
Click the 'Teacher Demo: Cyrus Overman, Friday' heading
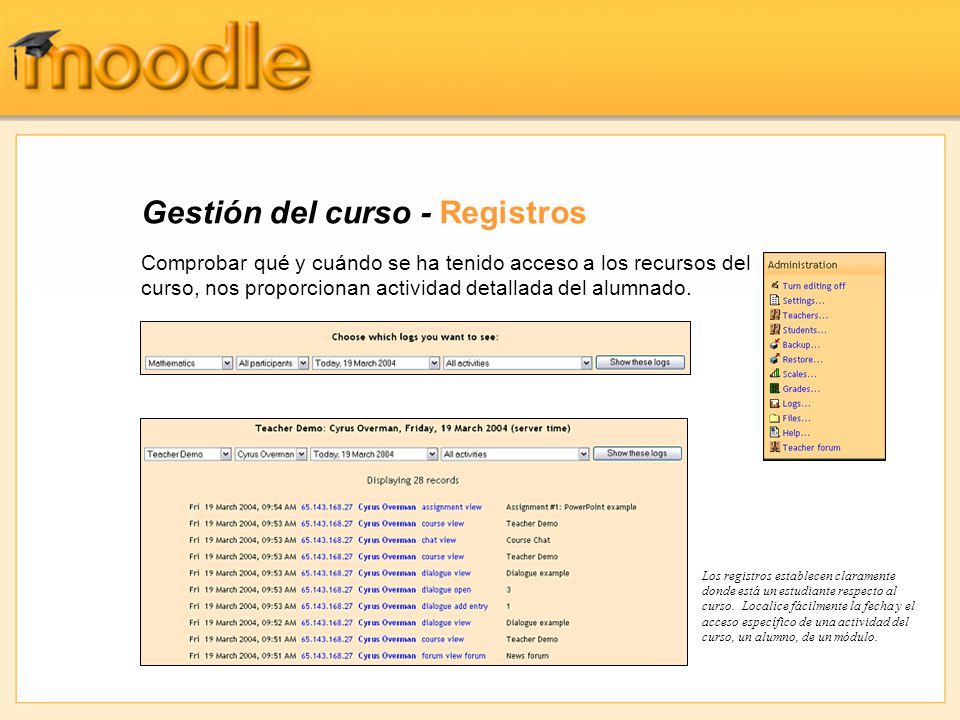[x=413, y=428]
